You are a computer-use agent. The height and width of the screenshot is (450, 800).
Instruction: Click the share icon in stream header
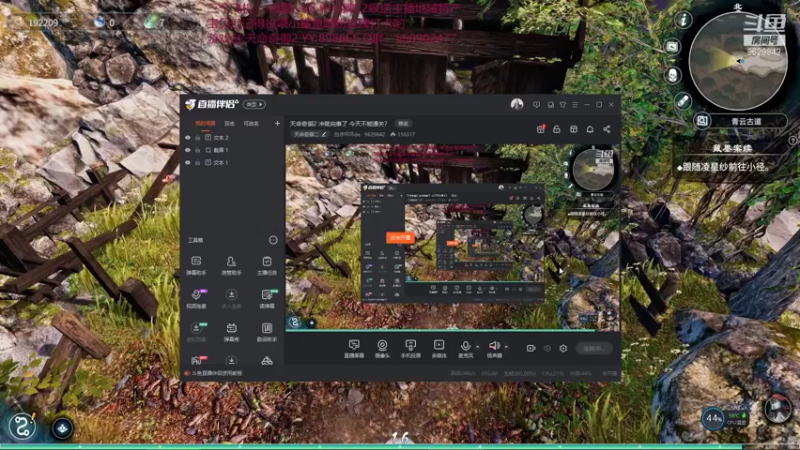point(607,129)
